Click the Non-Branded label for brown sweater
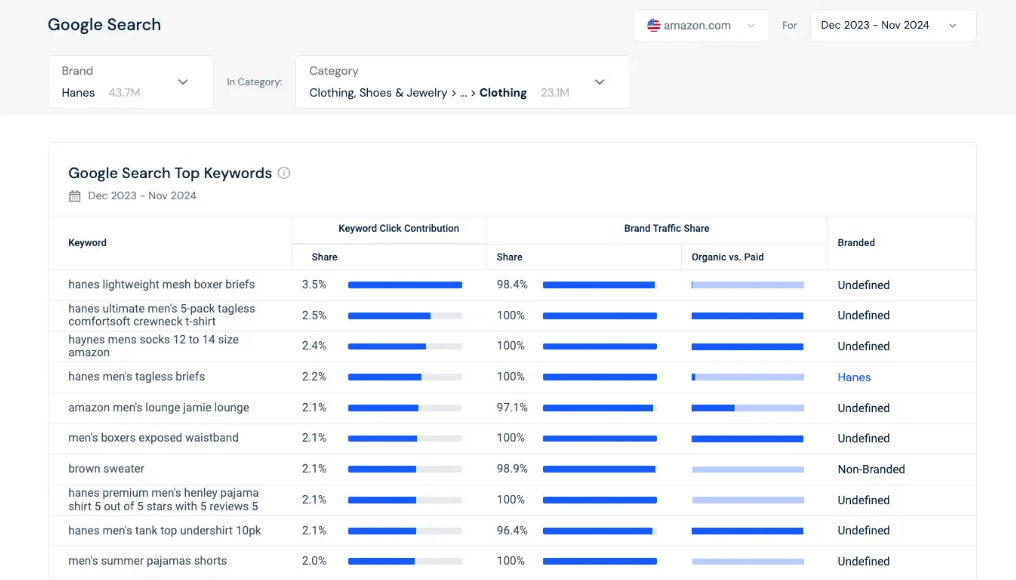The height and width of the screenshot is (580, 1016). (x=871, y=469)
